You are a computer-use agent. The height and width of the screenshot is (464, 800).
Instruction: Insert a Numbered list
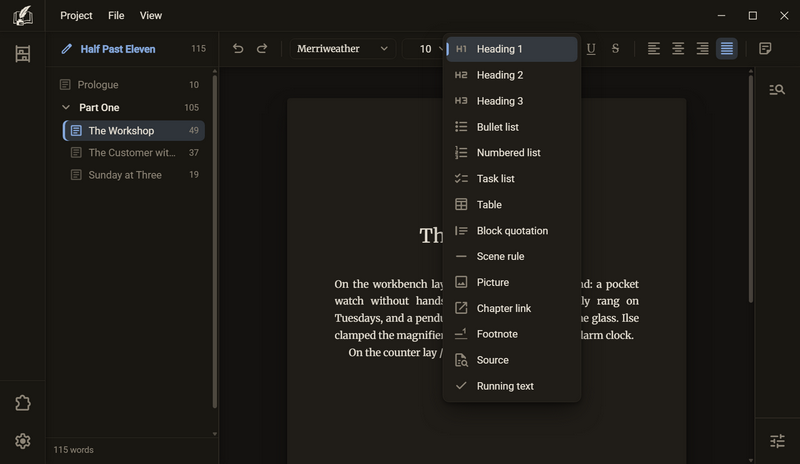pyautogui.click(x=512, y=153)
